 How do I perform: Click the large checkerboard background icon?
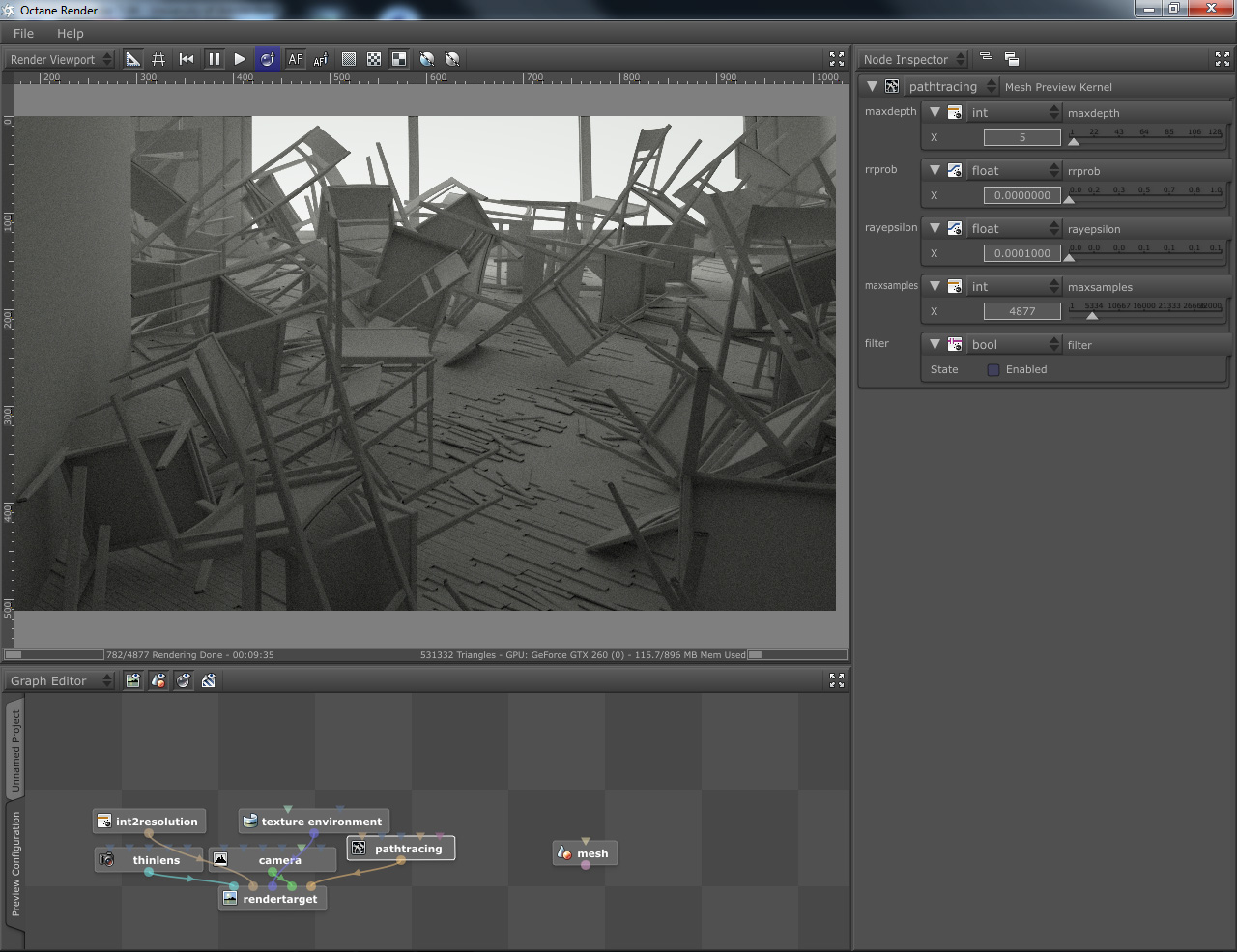point(399,59)
